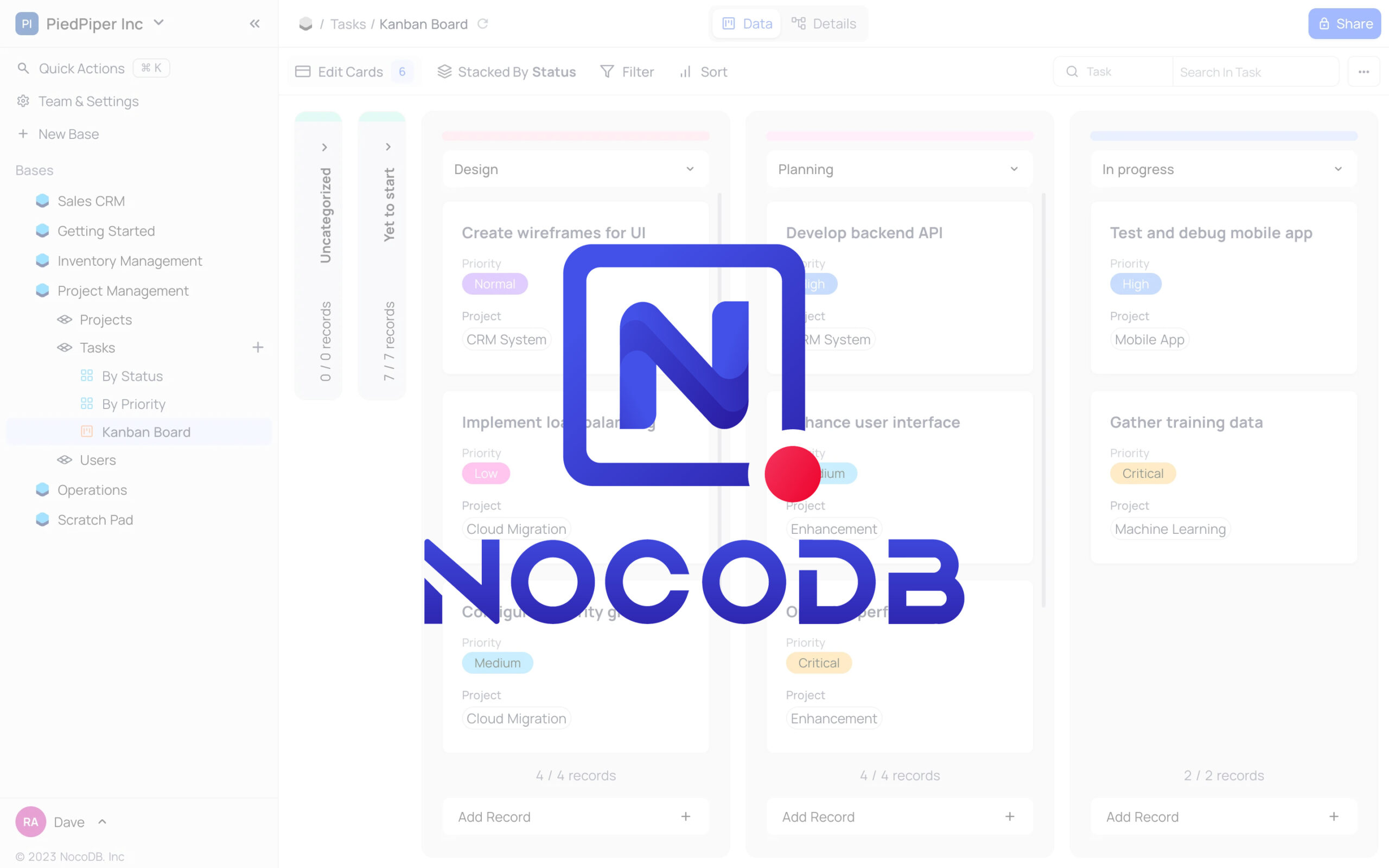Click the By Priority kanban view icon
The width and height of the screenshot is (1389, 868).
tap(87, 404)
